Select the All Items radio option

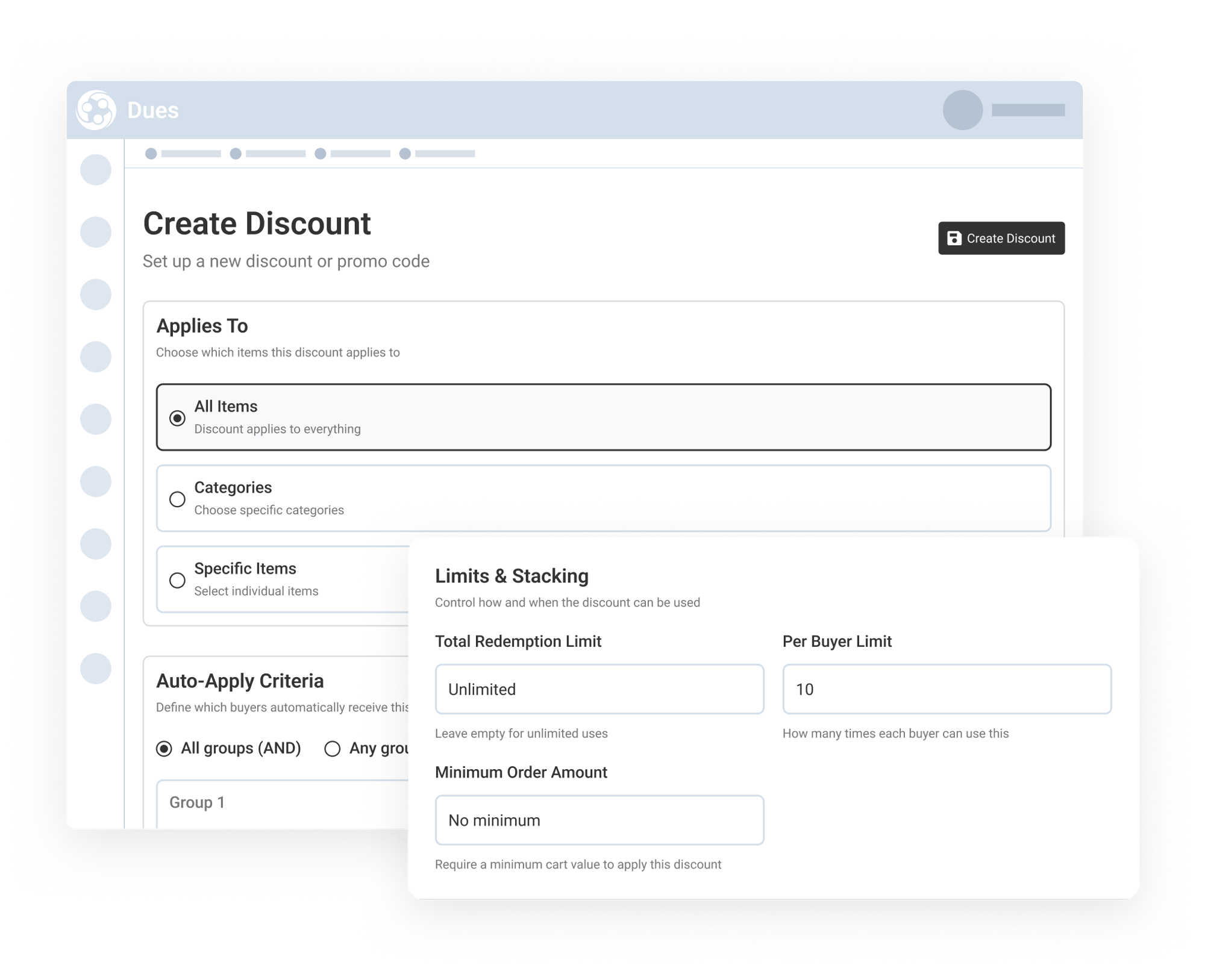click(x=177, y=417)
